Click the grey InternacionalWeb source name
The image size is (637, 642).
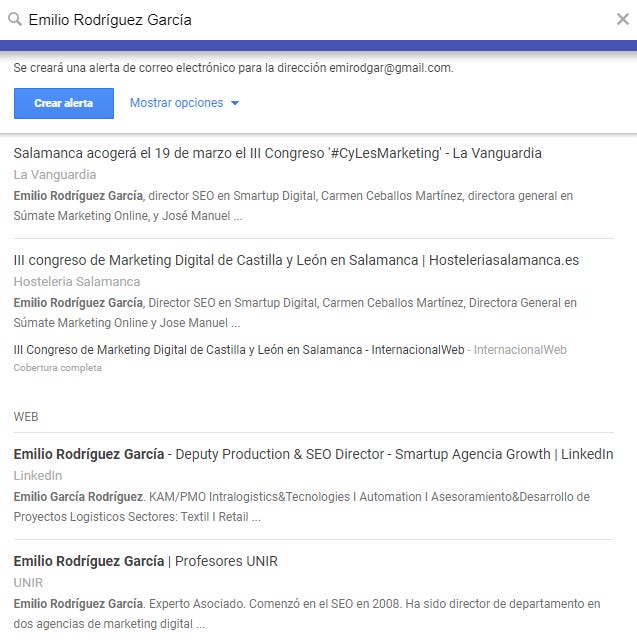(x=520, y=350)
